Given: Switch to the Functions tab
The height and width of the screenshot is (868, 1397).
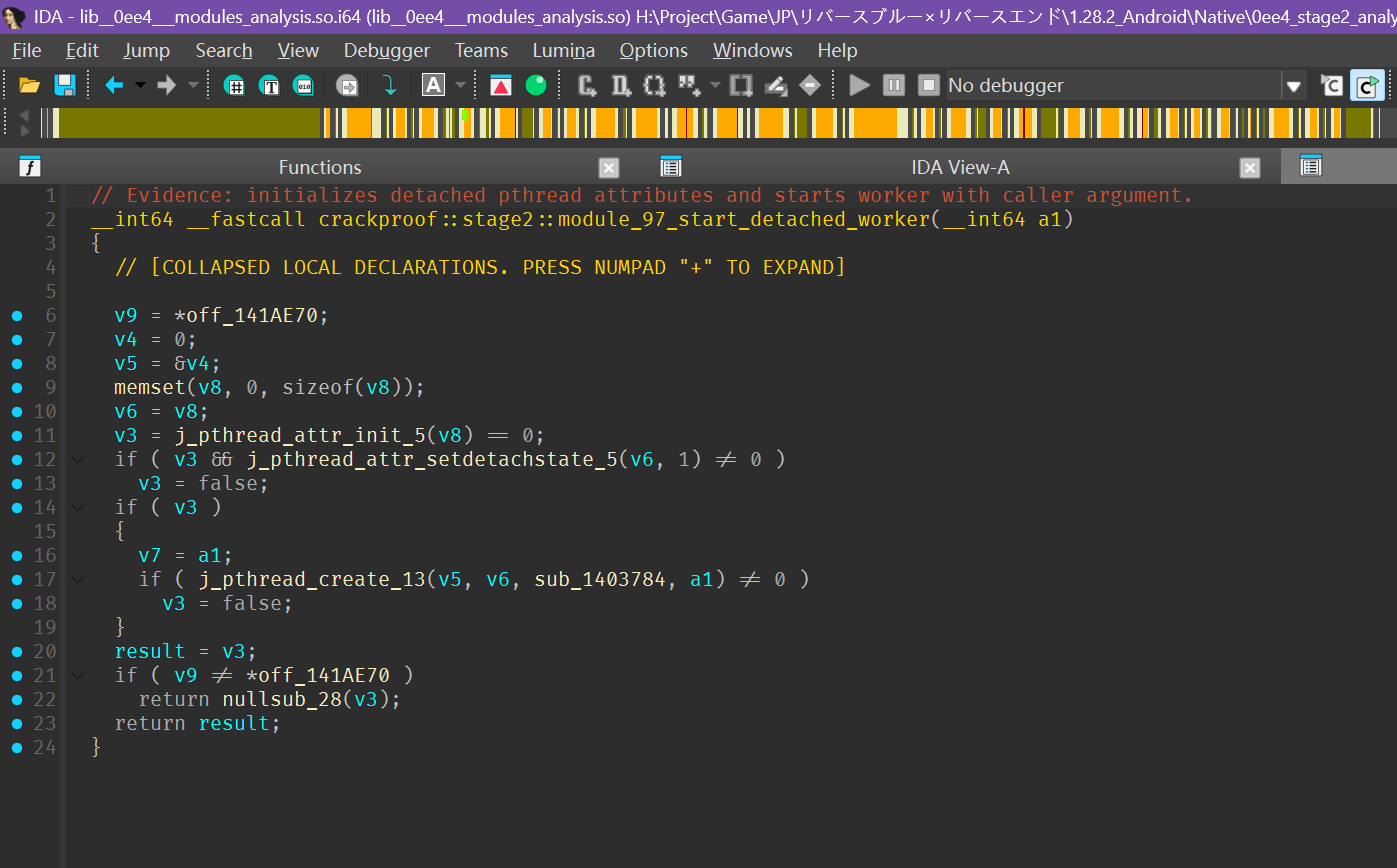Looking at the screenshot, I should pos(320,167).
